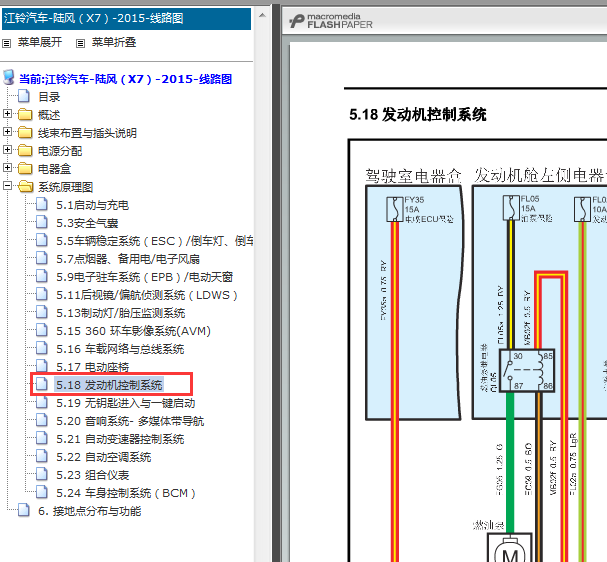The image size is (607, 562).
Task: Select 5.18 发动机控制系统 entry
Action: point(109,385)
